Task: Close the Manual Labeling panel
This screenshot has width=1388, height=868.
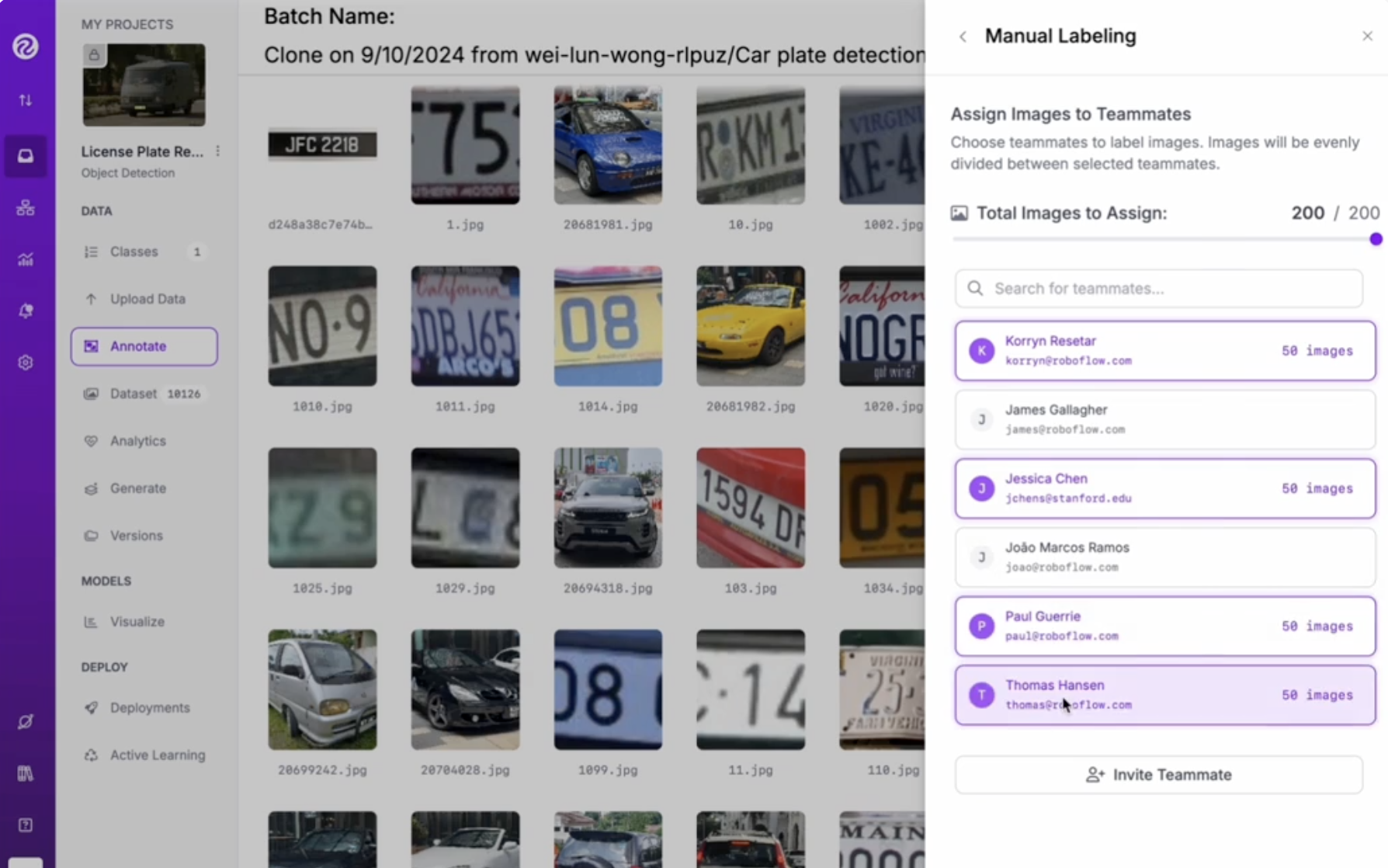Action: [x=1367, y=36]
